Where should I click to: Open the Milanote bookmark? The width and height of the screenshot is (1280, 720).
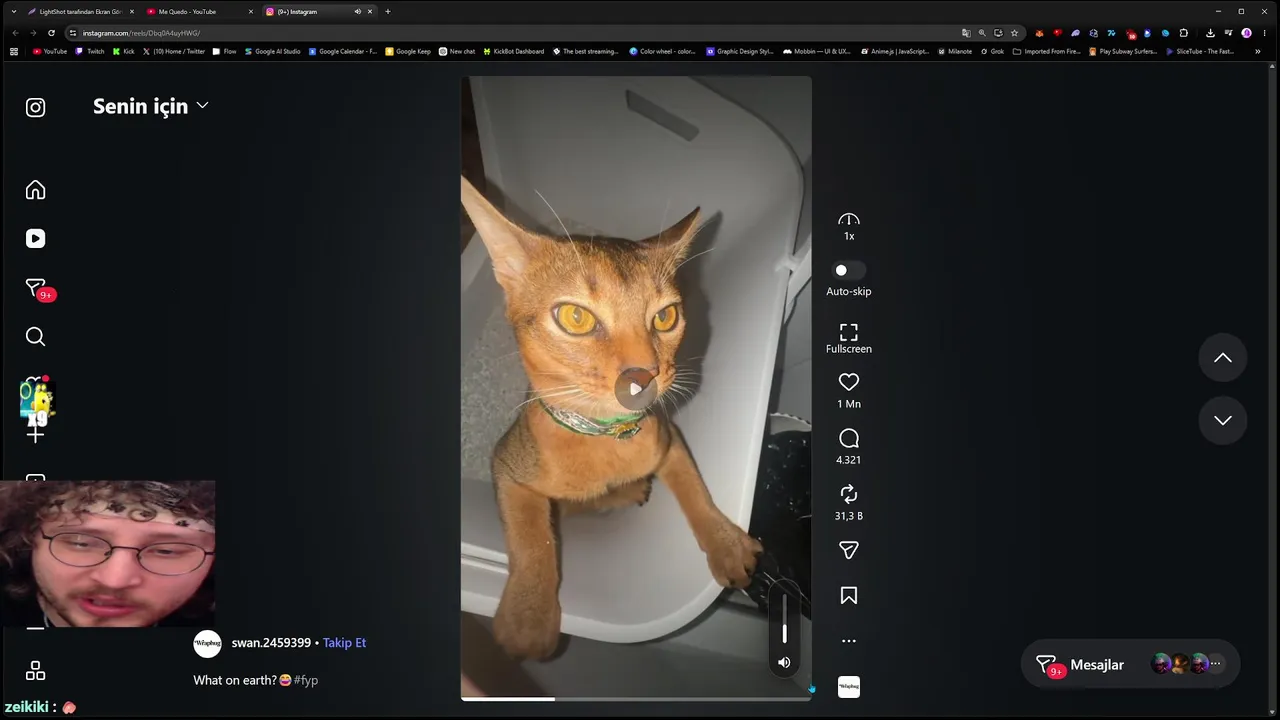point(954,51)
